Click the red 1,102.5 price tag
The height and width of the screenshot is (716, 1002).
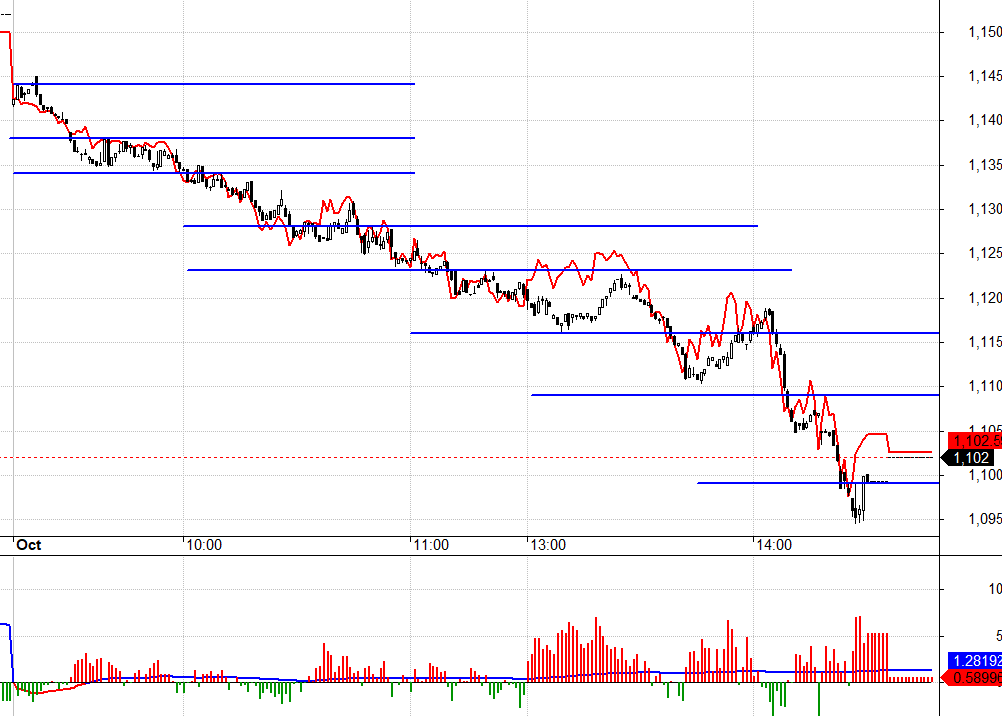975,441
